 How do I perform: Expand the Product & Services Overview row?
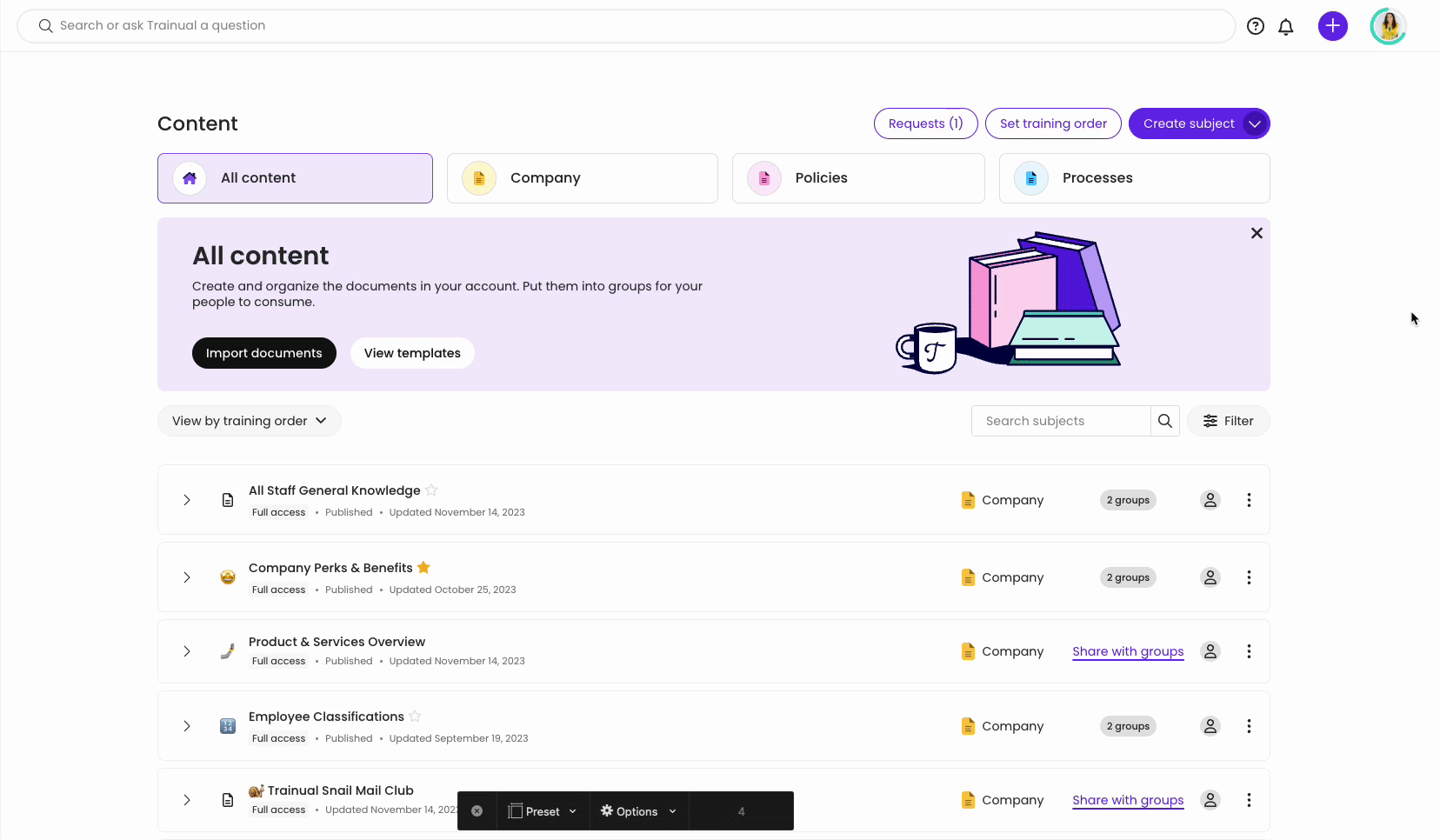[187, 651]
